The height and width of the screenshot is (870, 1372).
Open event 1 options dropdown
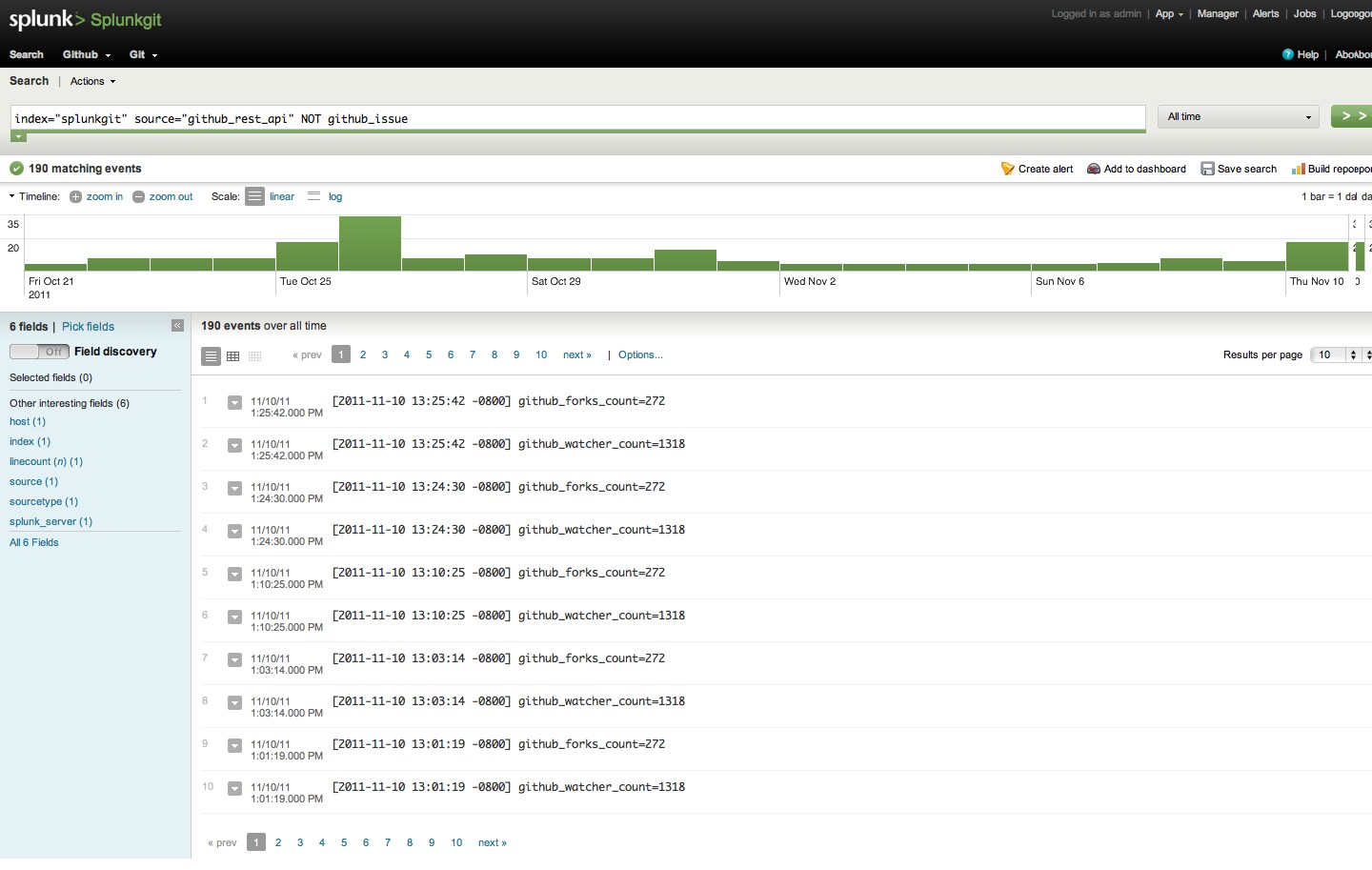234,402
